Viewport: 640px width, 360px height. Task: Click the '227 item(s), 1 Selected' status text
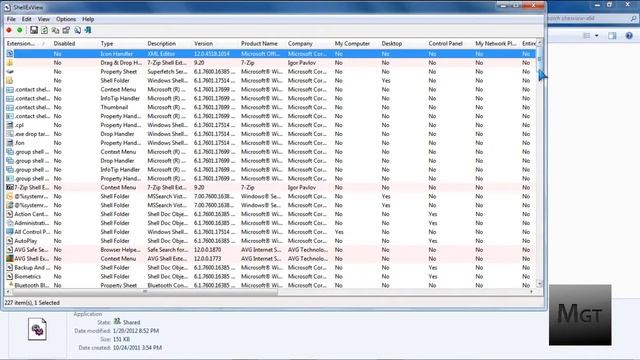point(32,303)
